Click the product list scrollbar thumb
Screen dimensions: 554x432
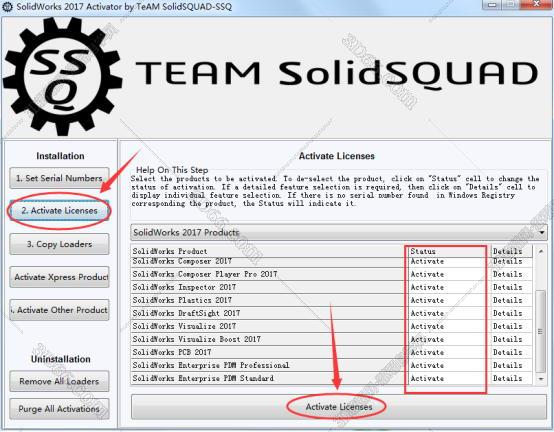coord(541,331)
